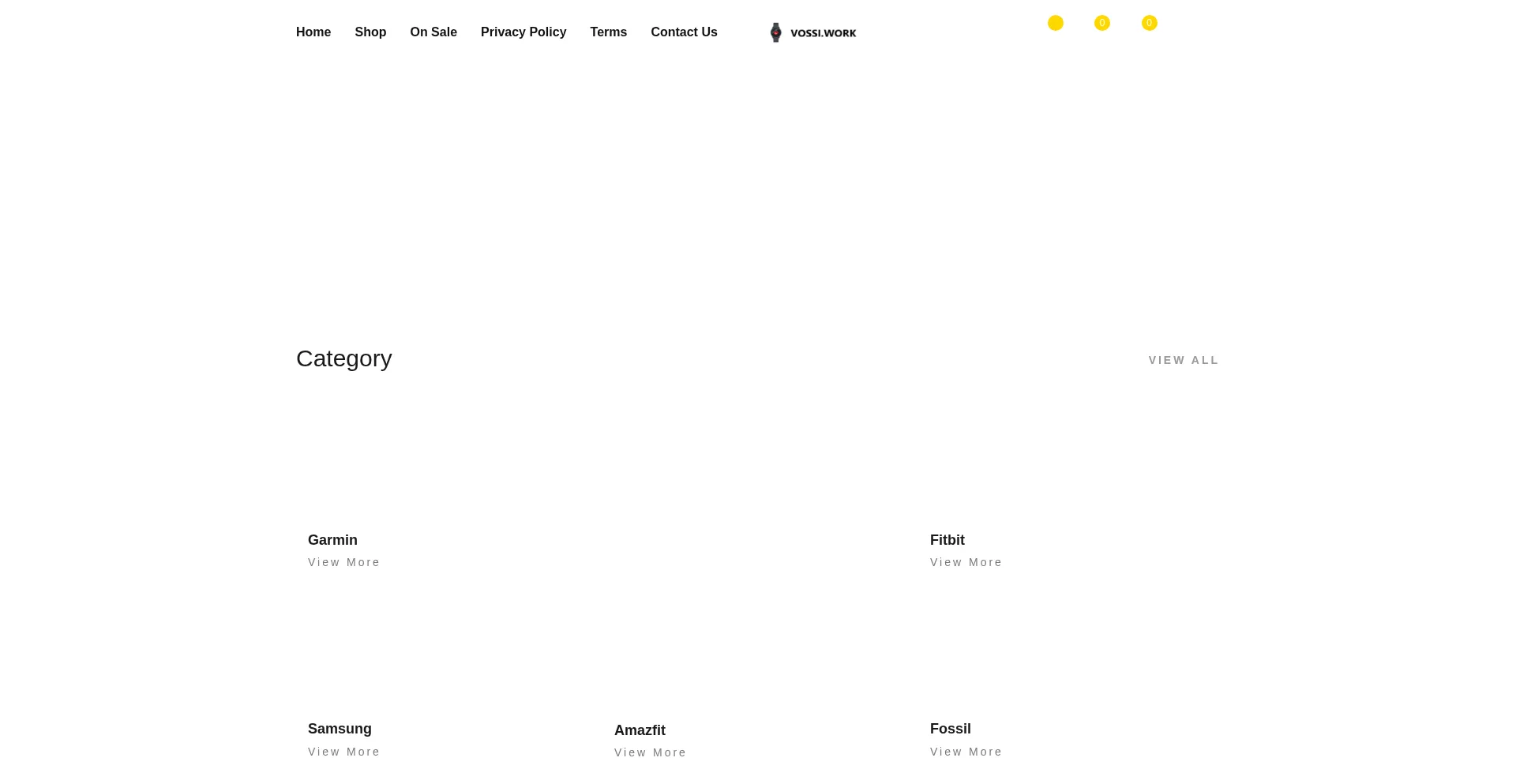
Task: Select the Fossil category title
Action: click(x=950, y=729)
